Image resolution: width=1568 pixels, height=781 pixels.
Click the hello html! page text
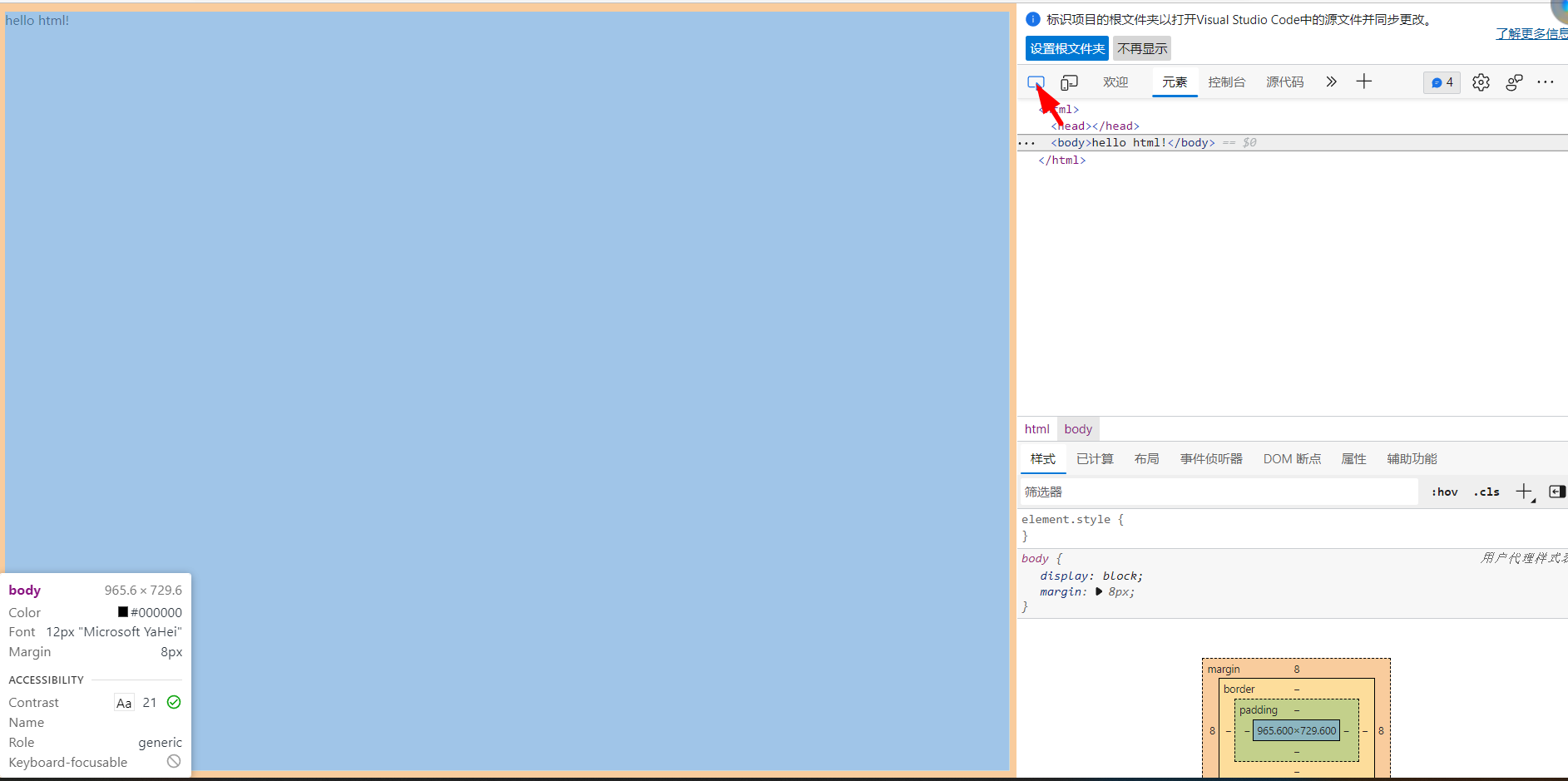[37, 20]
